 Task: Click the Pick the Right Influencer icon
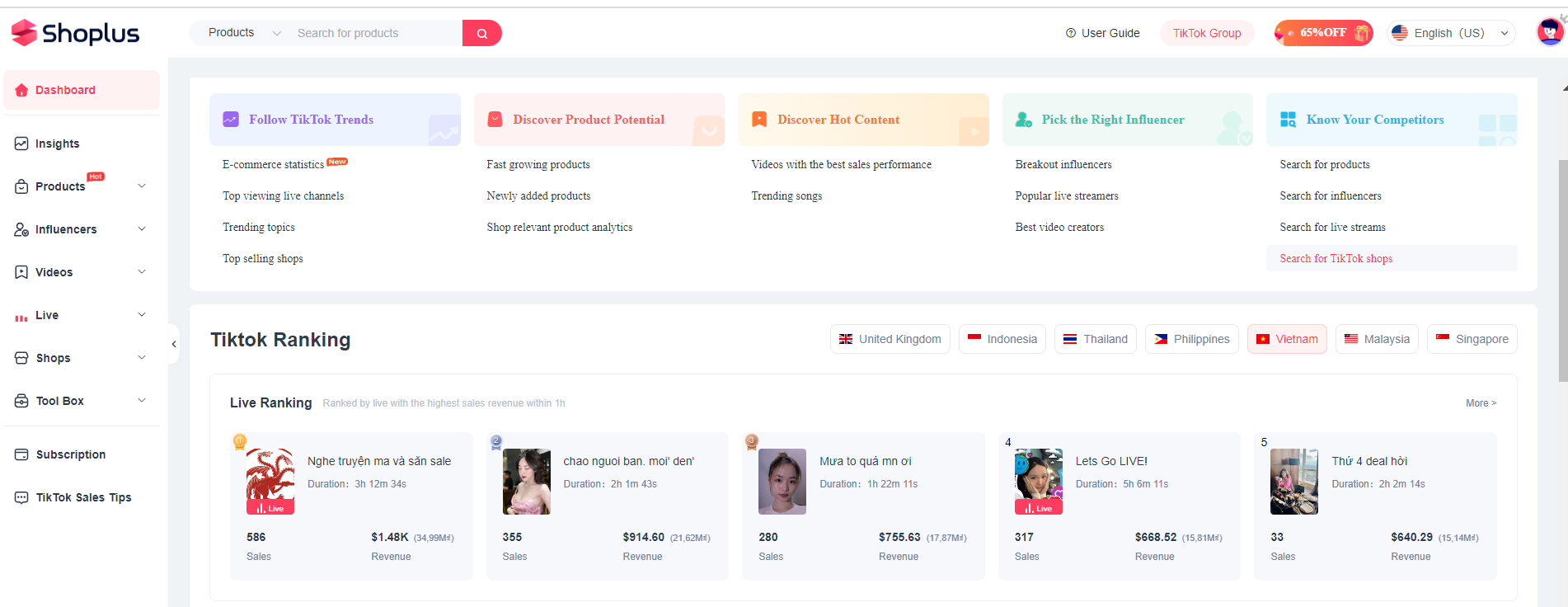[x=1024, y=120]
